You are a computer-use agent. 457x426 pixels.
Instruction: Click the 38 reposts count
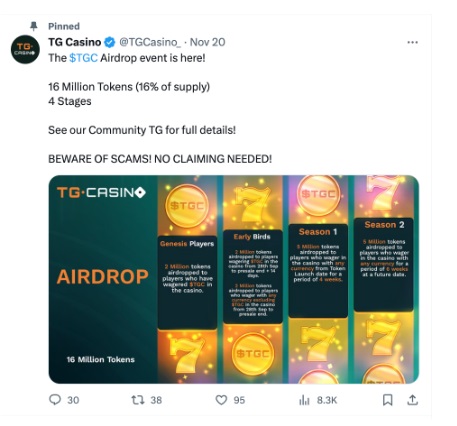click(x=156, y=400)
